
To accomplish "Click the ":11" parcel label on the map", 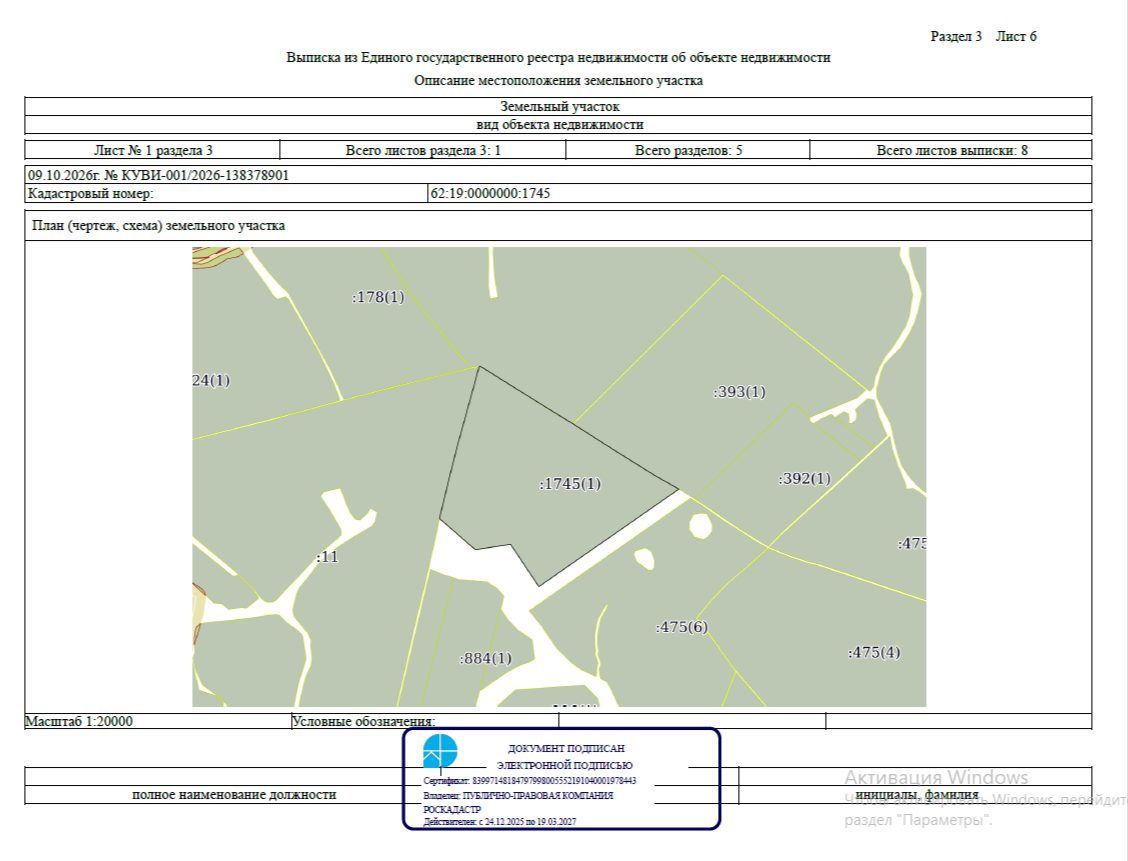I will coord(327,557).
